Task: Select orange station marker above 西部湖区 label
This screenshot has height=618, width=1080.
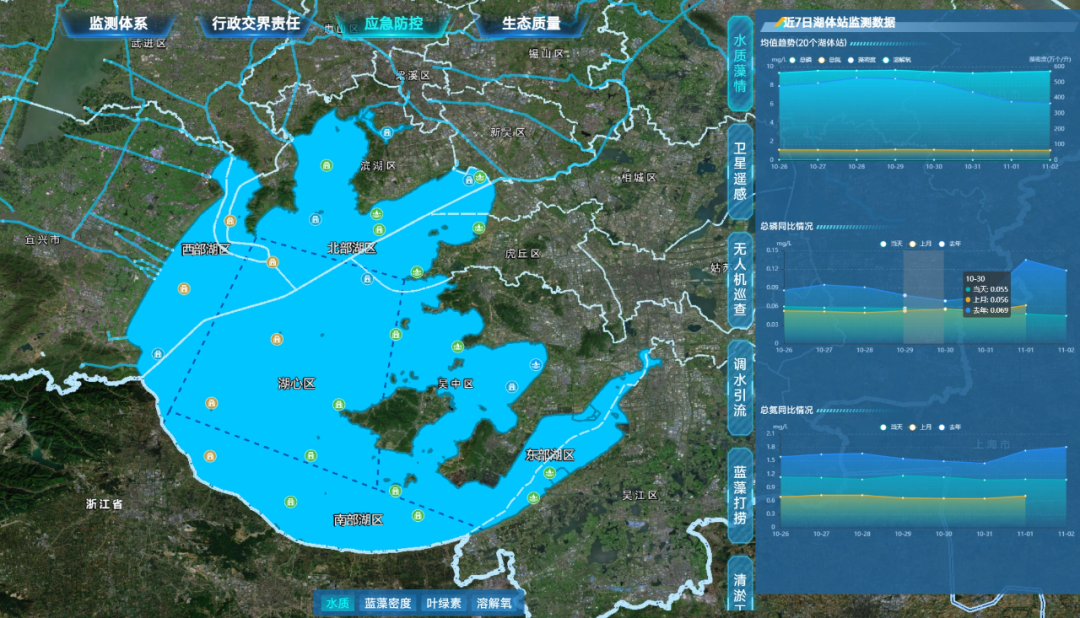Action: tap(231, 221)
